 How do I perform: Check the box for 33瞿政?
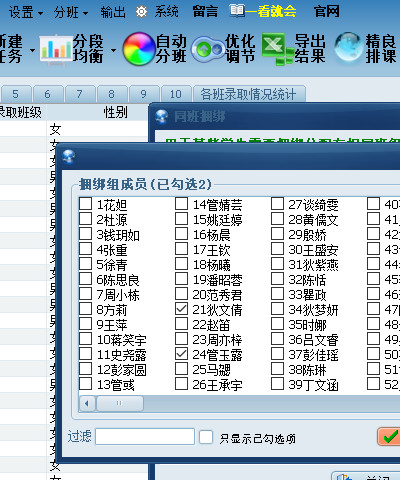point(277,294)
